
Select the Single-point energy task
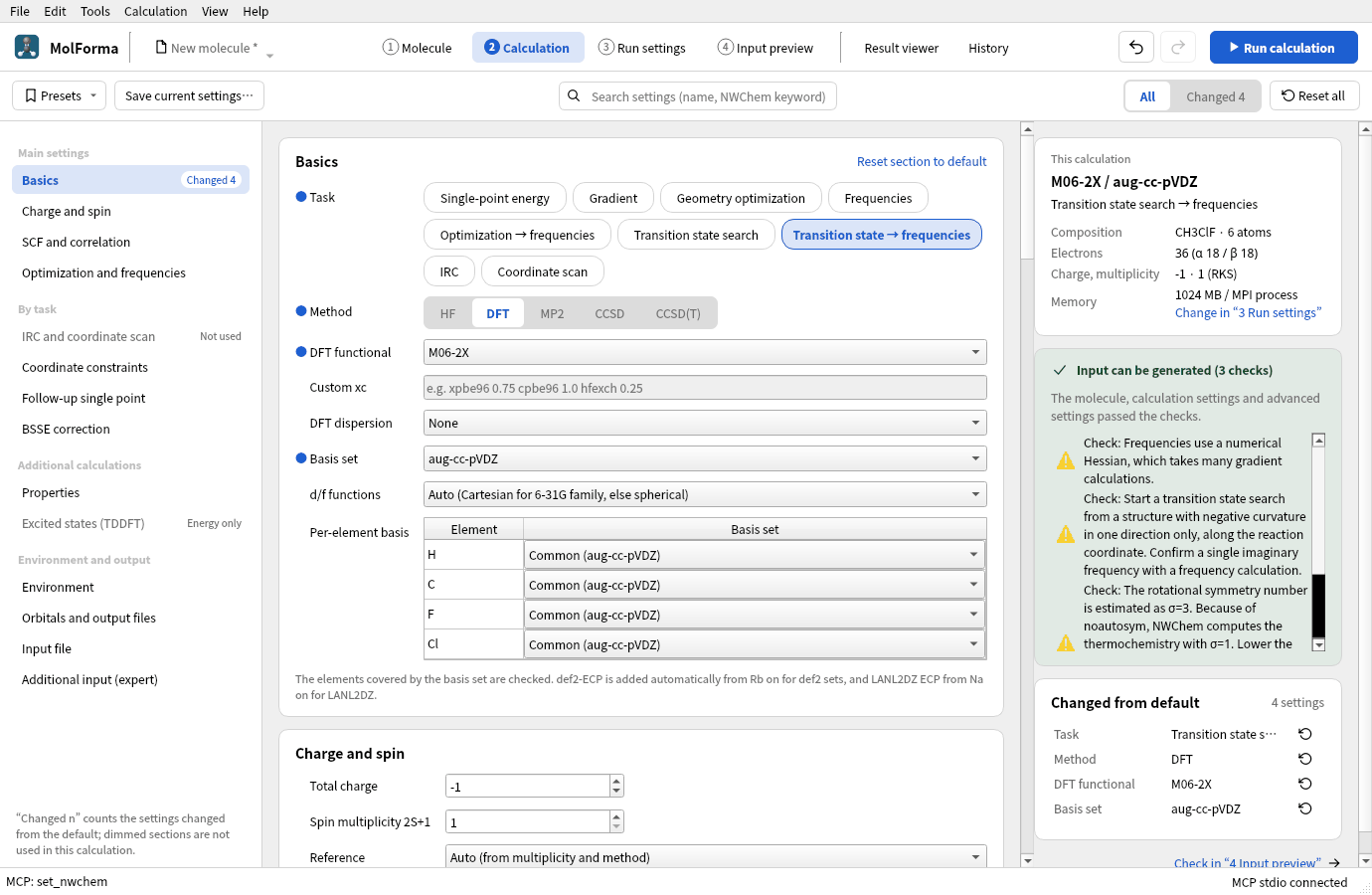pyautogui.click(x=495, y=198)
